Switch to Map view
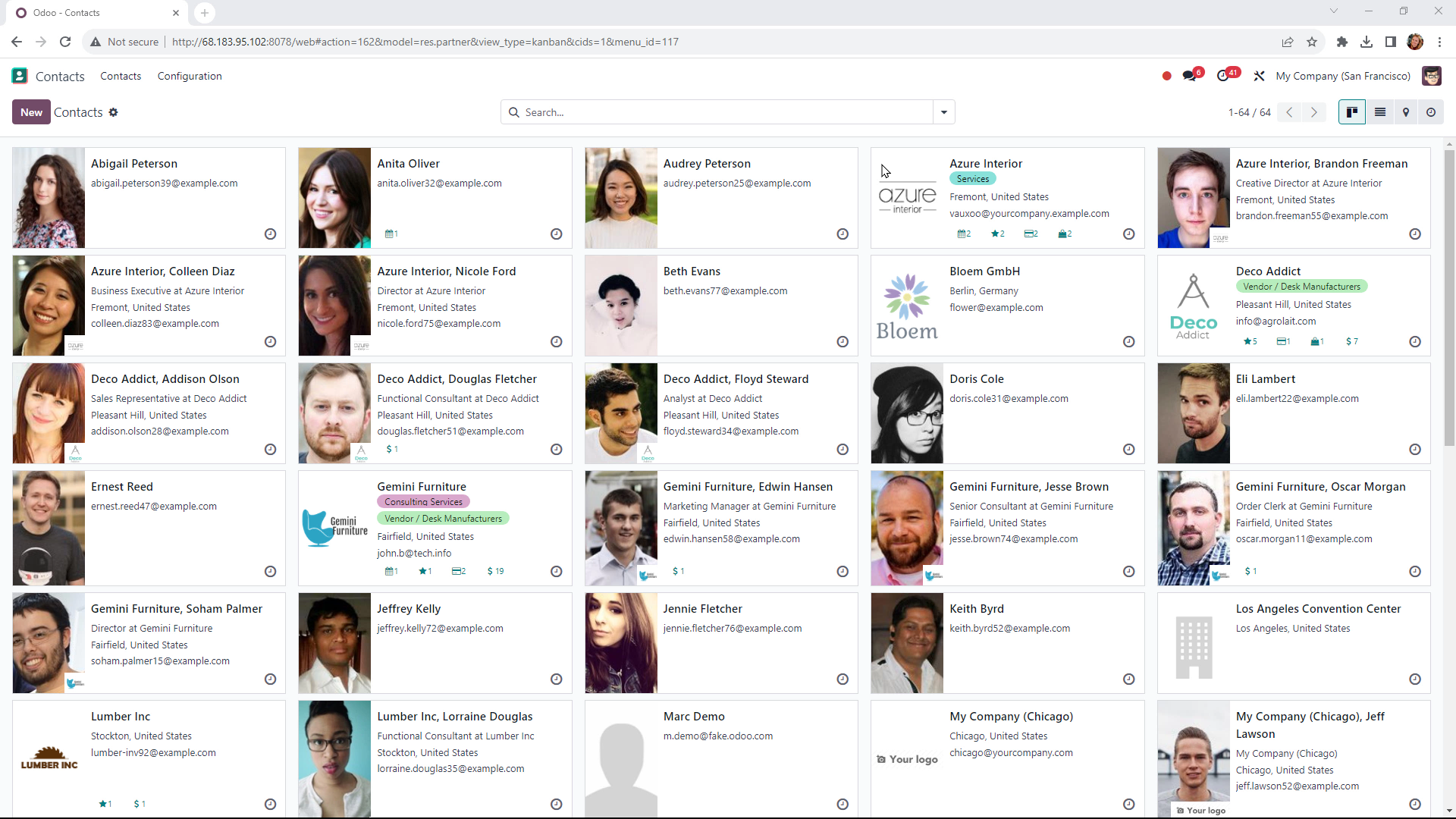Viewport: 1456px width, 819px height. [x=1406, y=112]
